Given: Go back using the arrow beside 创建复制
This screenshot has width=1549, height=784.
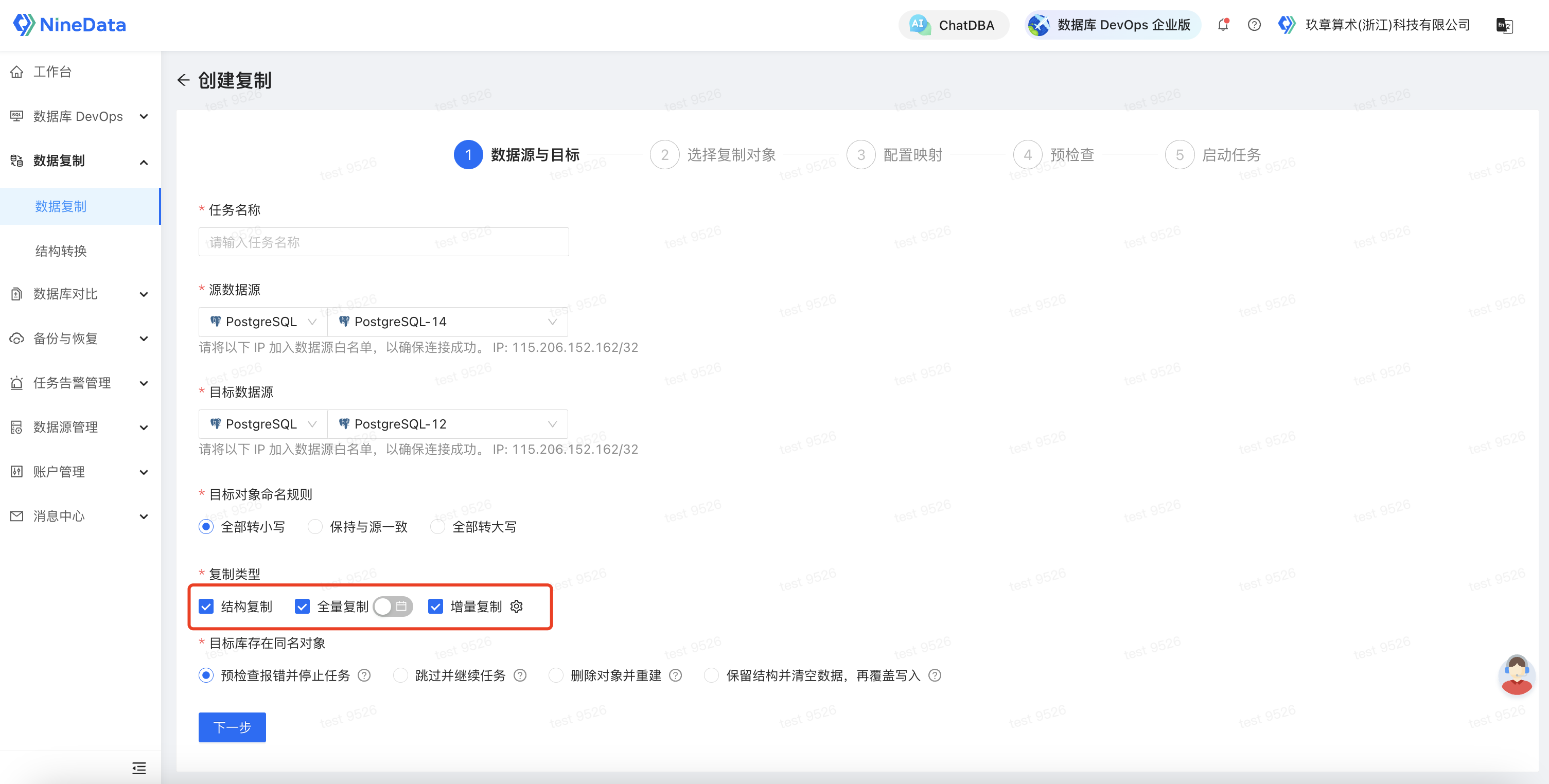Looking at the screenshot, I should pyautogui.click(x=183, y=80).
